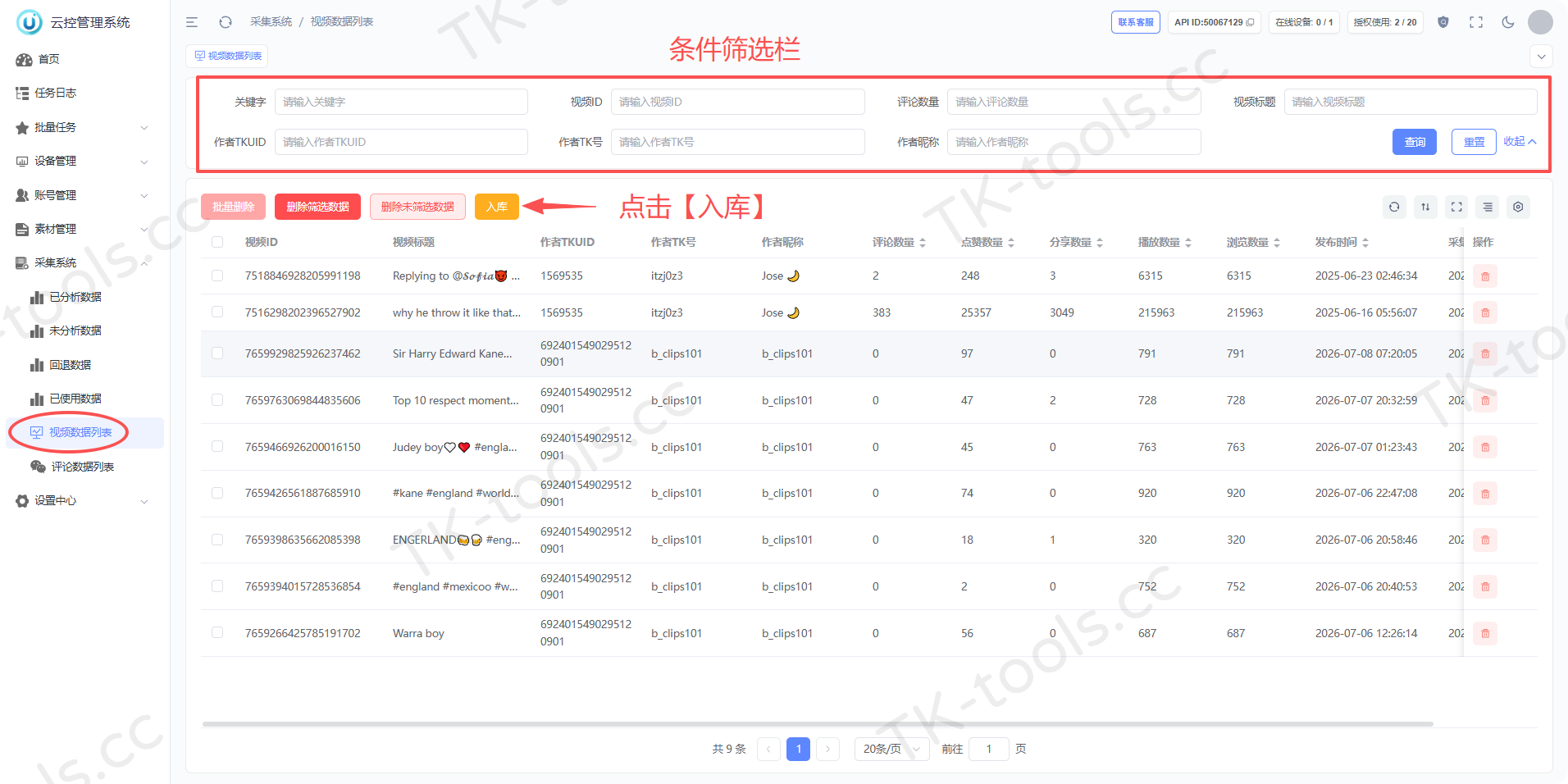Image resolution: width=1568 pixels, height=784 pixels.
Task: Open 已分析数据 submenu item
Action: click(x=85, y=297)
